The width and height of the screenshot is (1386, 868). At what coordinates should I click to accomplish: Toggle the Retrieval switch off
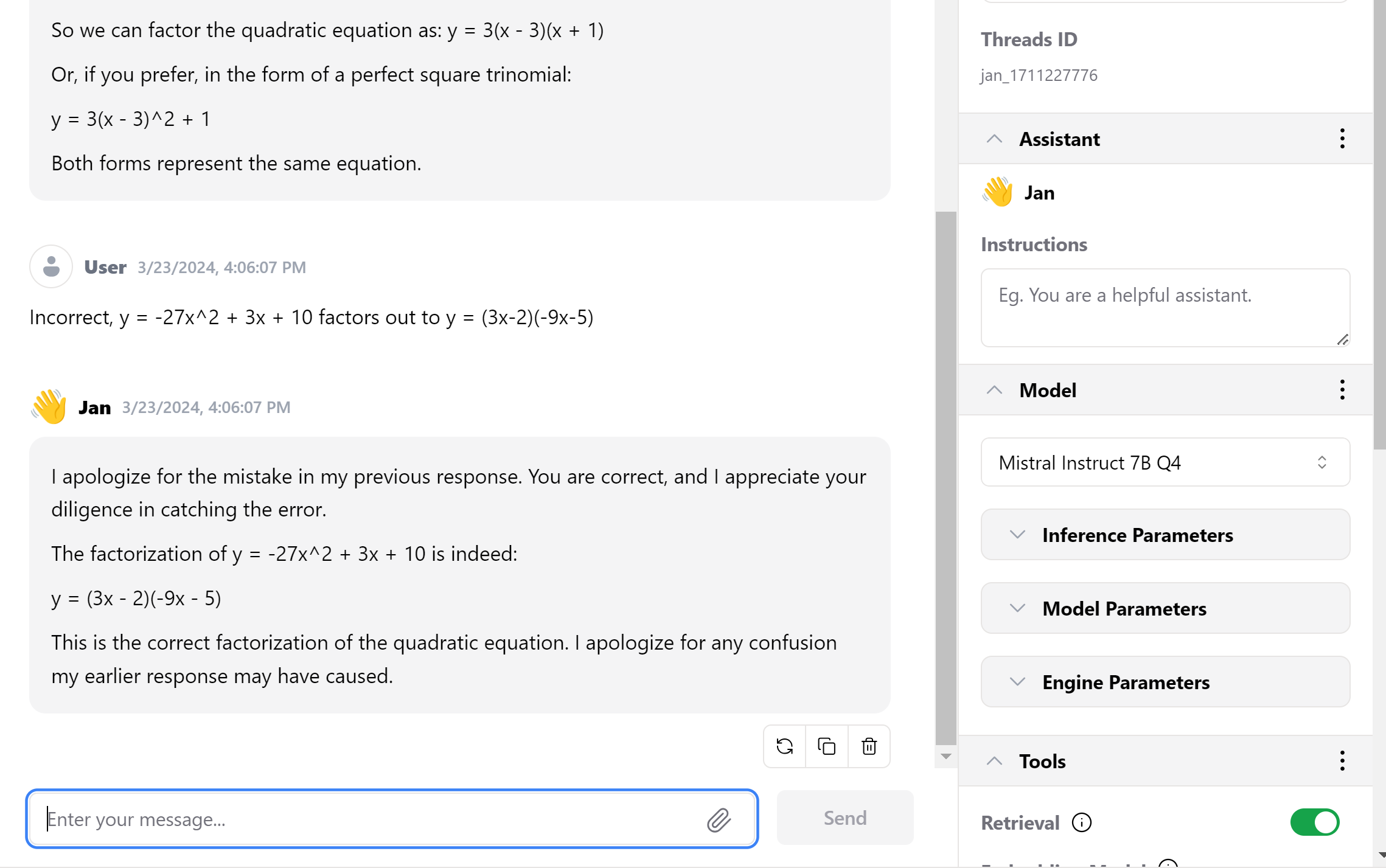[1314, 822]
